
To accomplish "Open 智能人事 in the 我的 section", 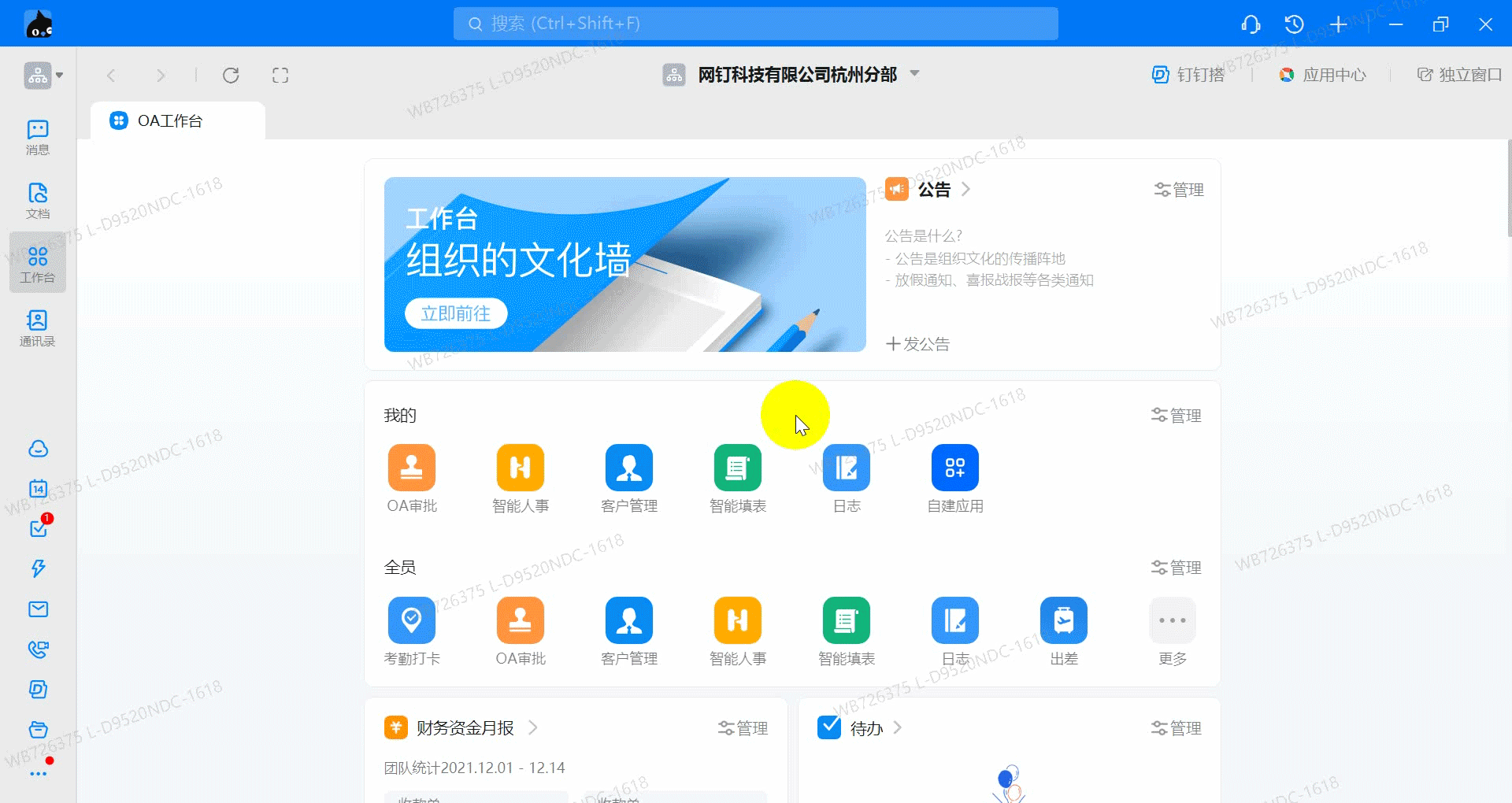I will (520, 468).
